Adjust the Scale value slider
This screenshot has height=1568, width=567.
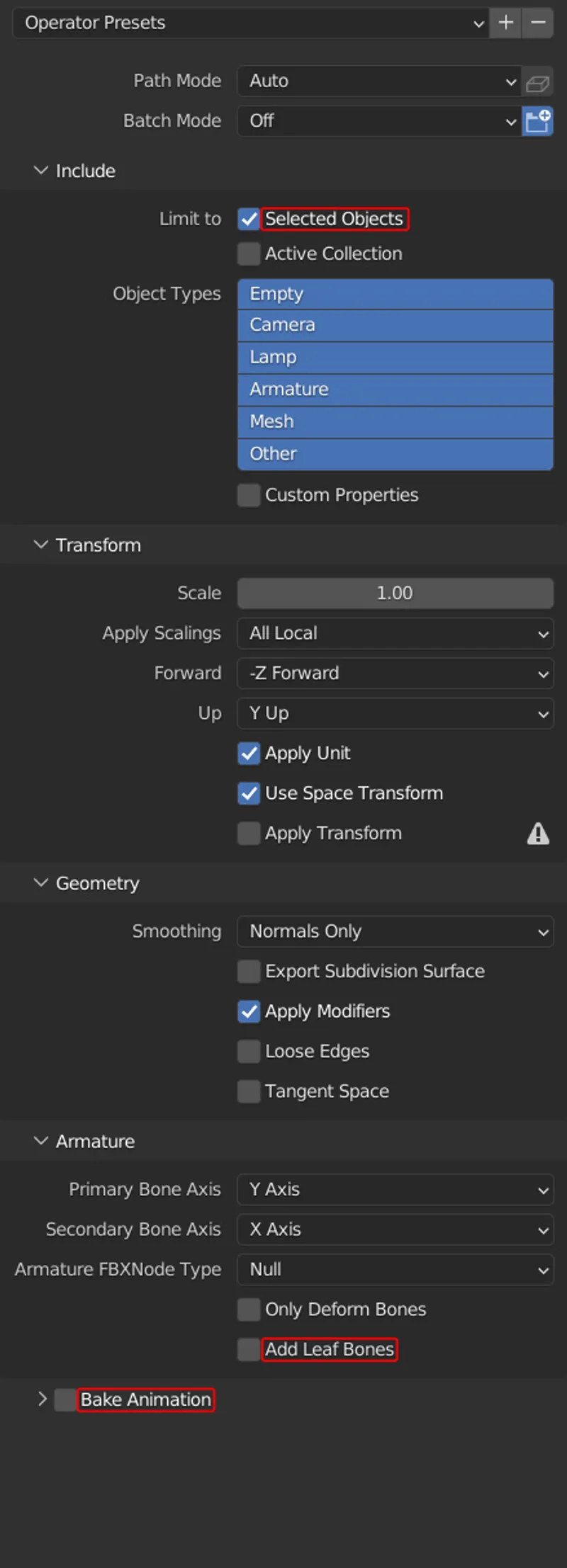pos(395,593)
